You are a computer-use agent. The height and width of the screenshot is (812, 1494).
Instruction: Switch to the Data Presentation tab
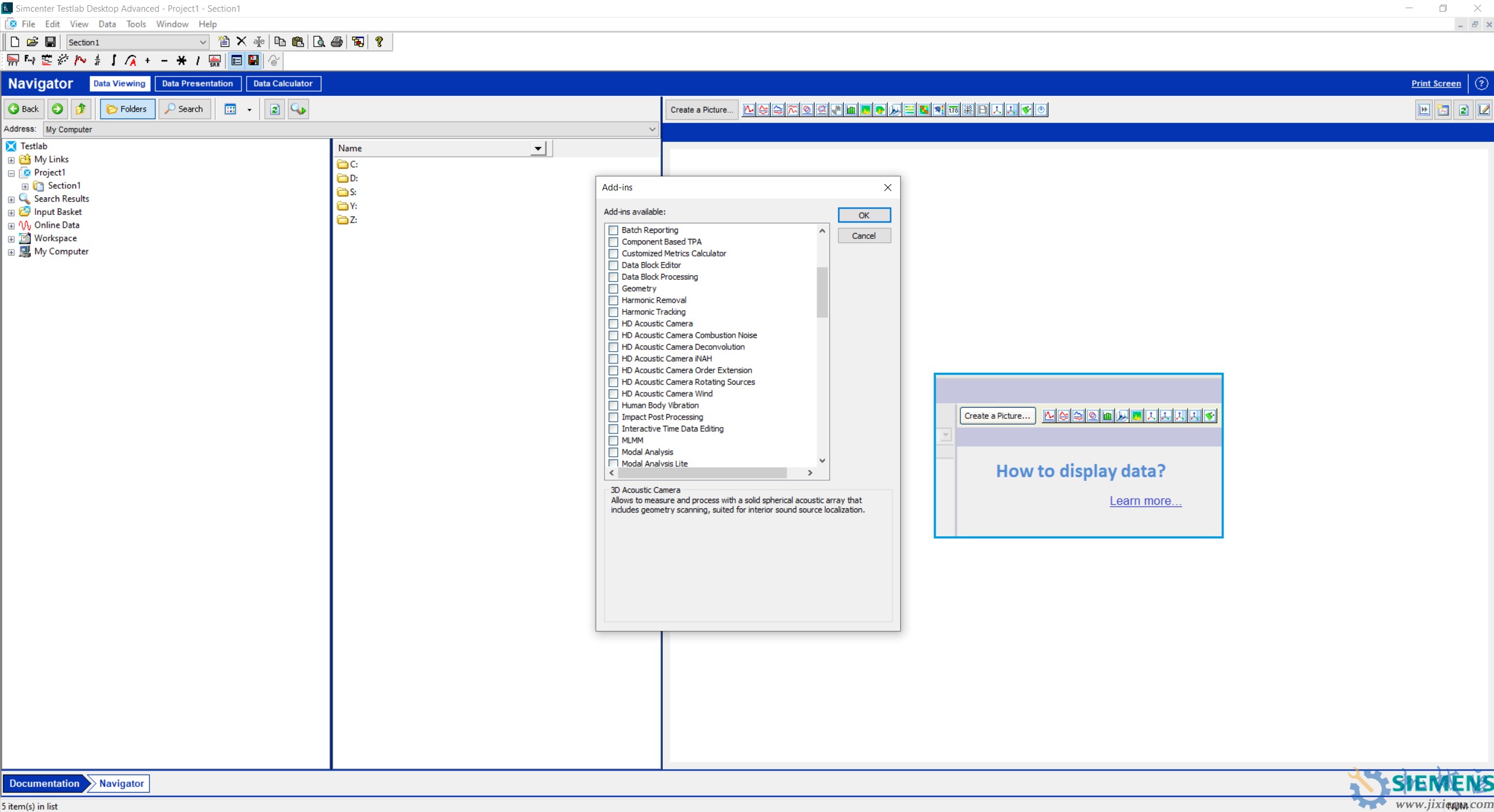pyautogui.click(x=198, y=84)
